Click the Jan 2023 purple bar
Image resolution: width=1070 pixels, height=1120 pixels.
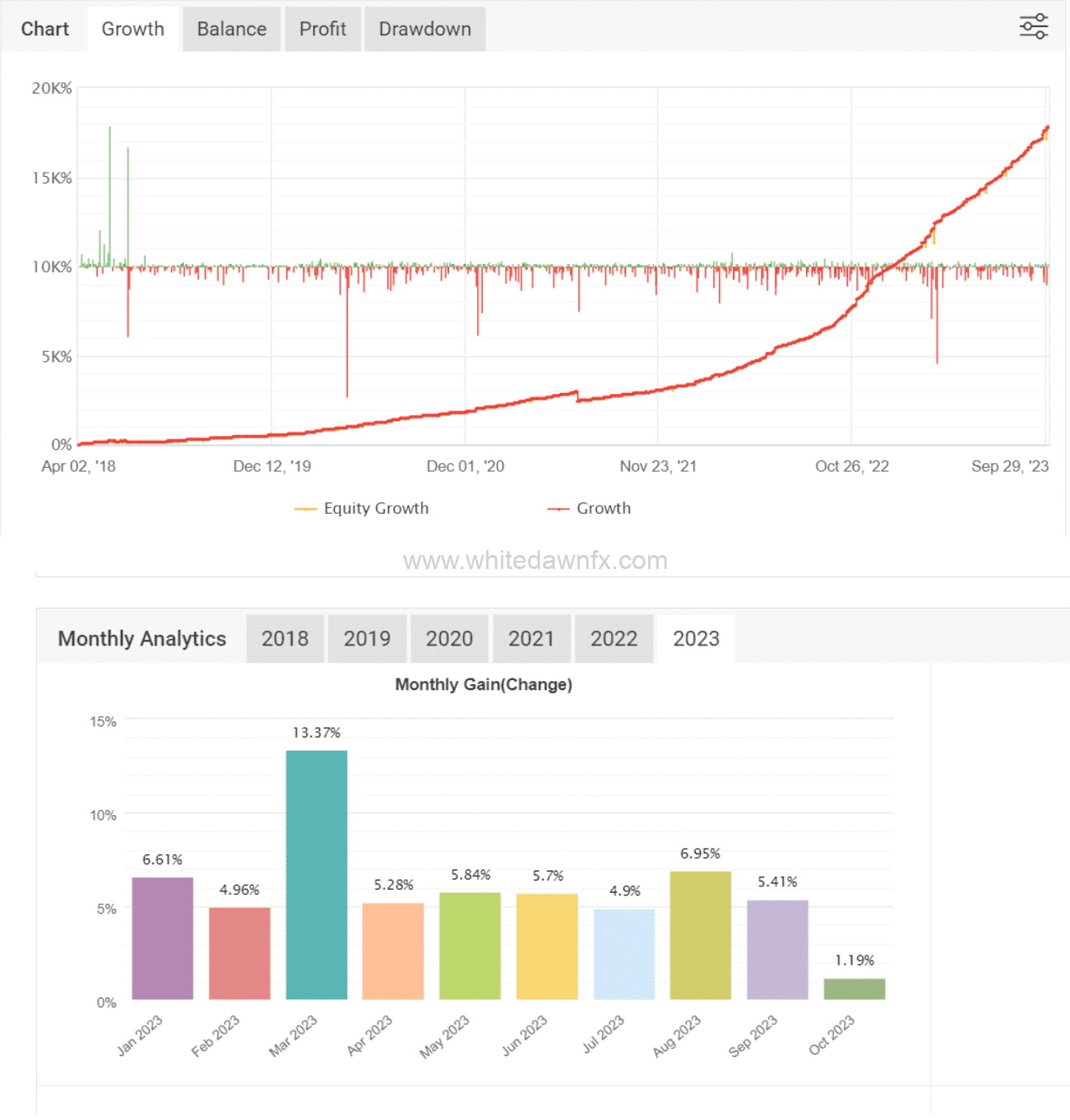tap(163, 938)
